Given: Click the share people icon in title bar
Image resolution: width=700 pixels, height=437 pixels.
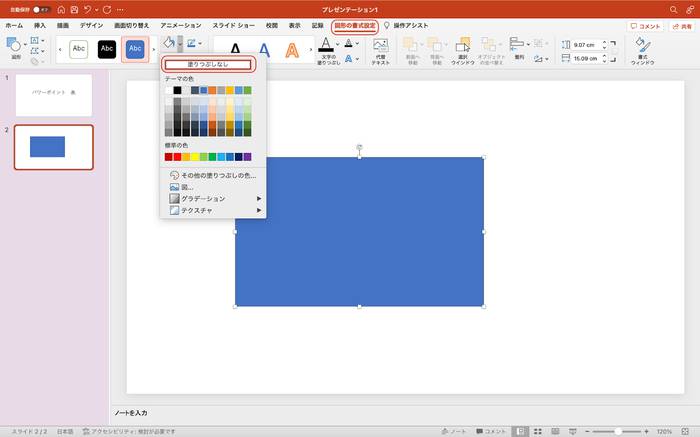Looking at the screenshot, I should click(x=690, y=9).
